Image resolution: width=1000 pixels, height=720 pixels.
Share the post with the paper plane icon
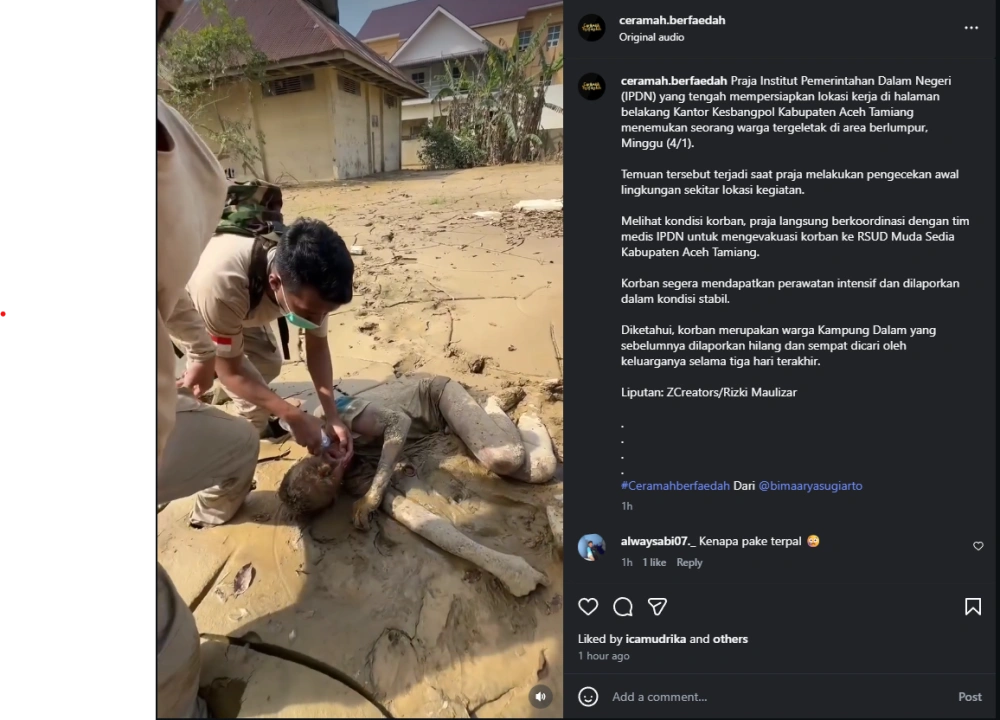click(657, 607)
